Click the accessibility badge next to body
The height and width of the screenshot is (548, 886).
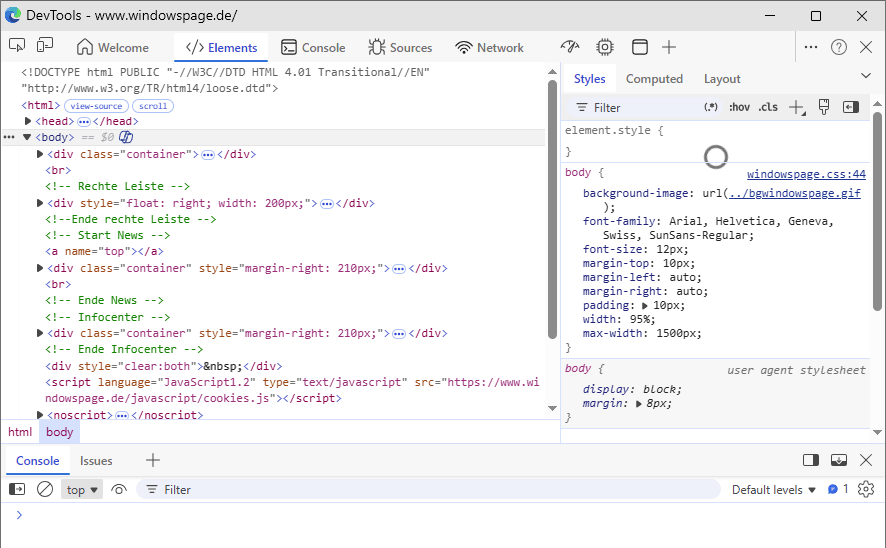[126, 137]
